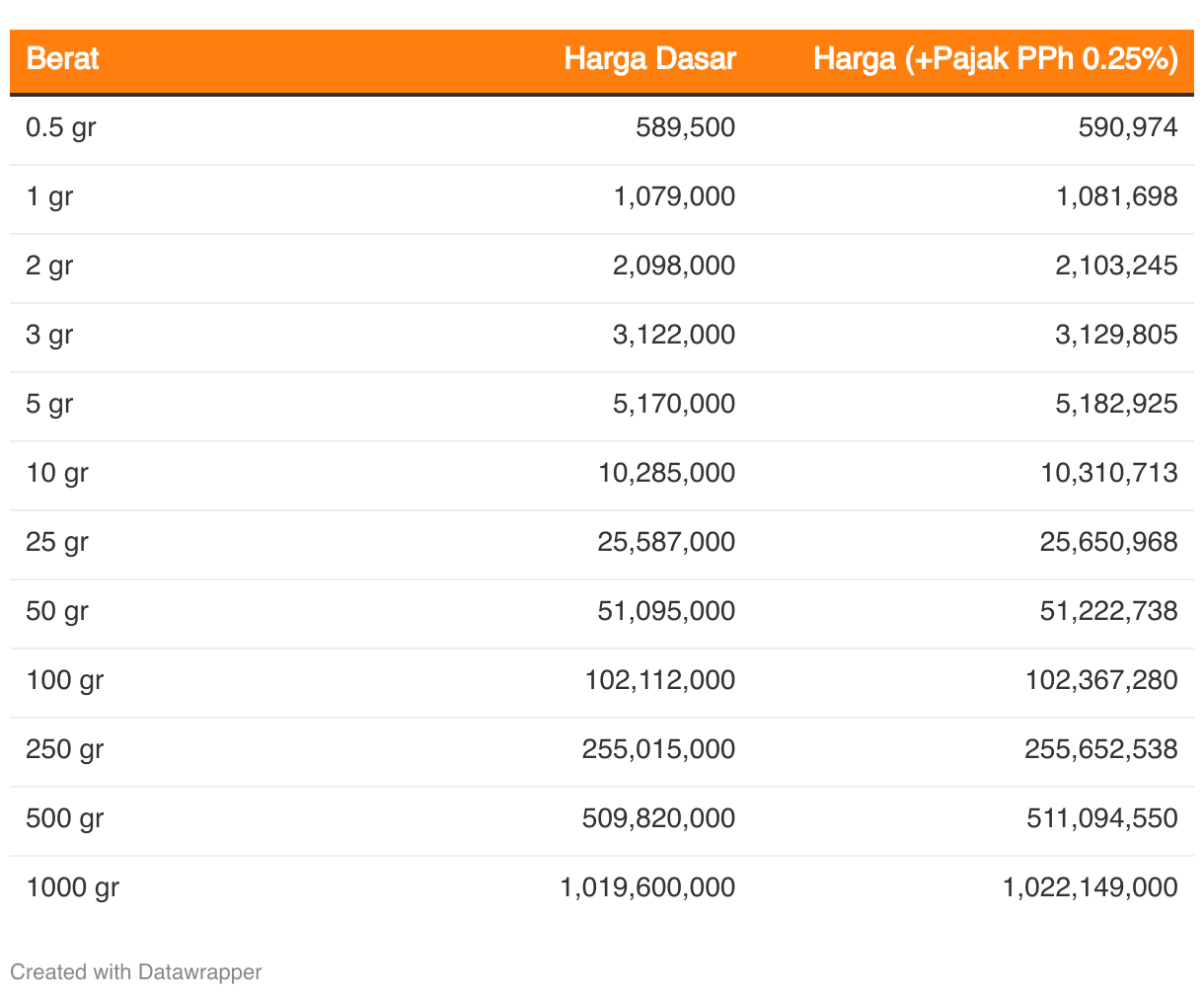Viewport: 1204px width, 995px height.
Task: Select the 100 gr row label
Action: click(64, 681)
